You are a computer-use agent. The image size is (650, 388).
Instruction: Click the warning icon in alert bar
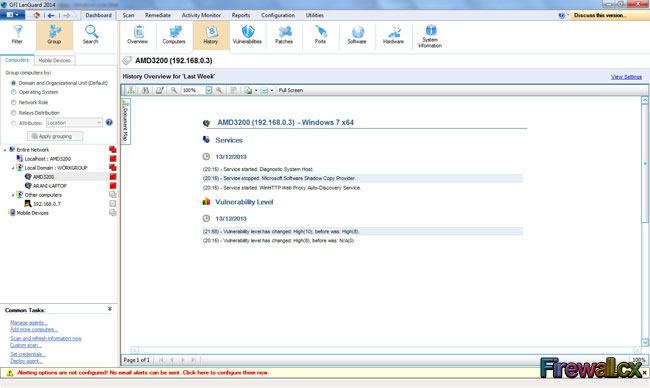point(10,373)
